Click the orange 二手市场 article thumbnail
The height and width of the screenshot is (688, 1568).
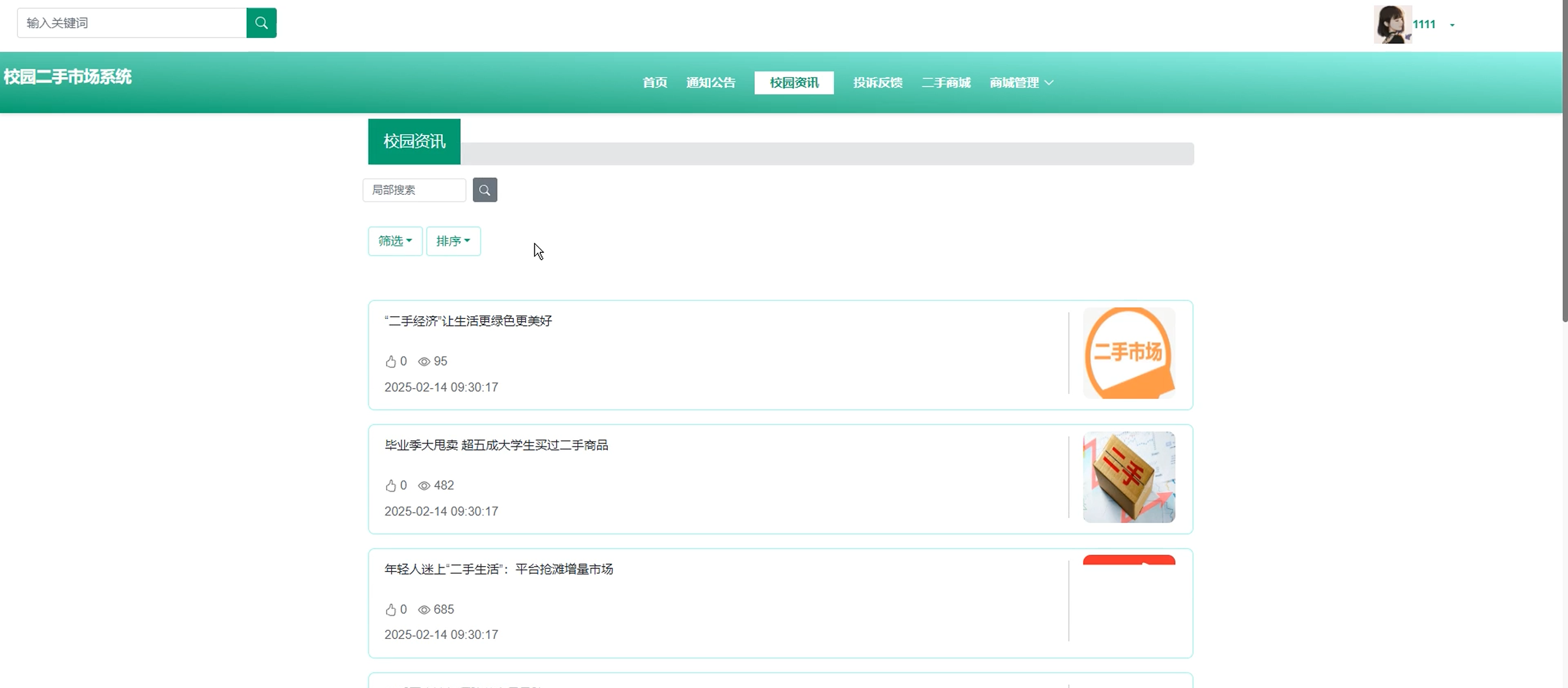1128,353
